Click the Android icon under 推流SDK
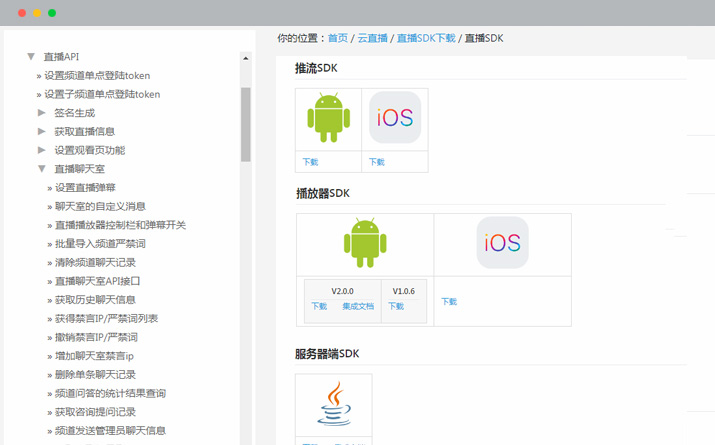This screenshot has height=445, width=715. click(x=328, y=117)
